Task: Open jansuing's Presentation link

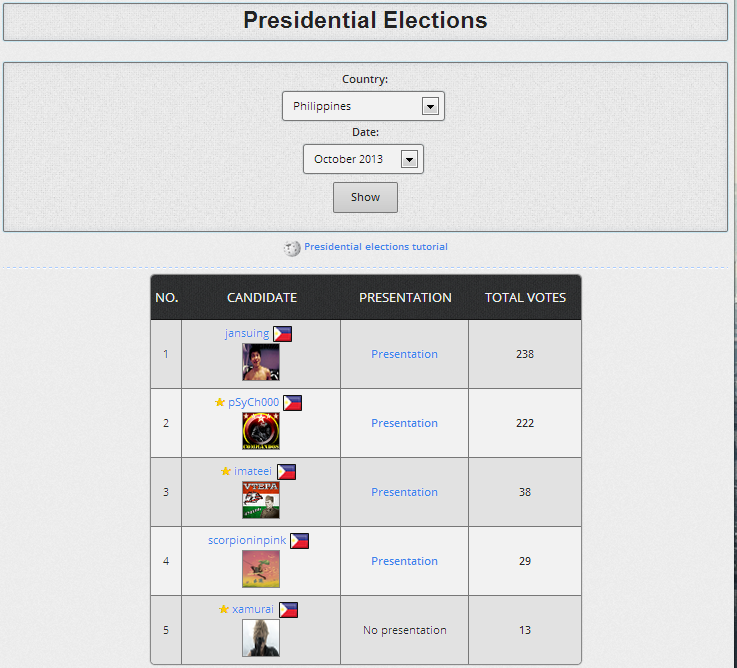Action: pyautogui.click(x=404, y=354)
